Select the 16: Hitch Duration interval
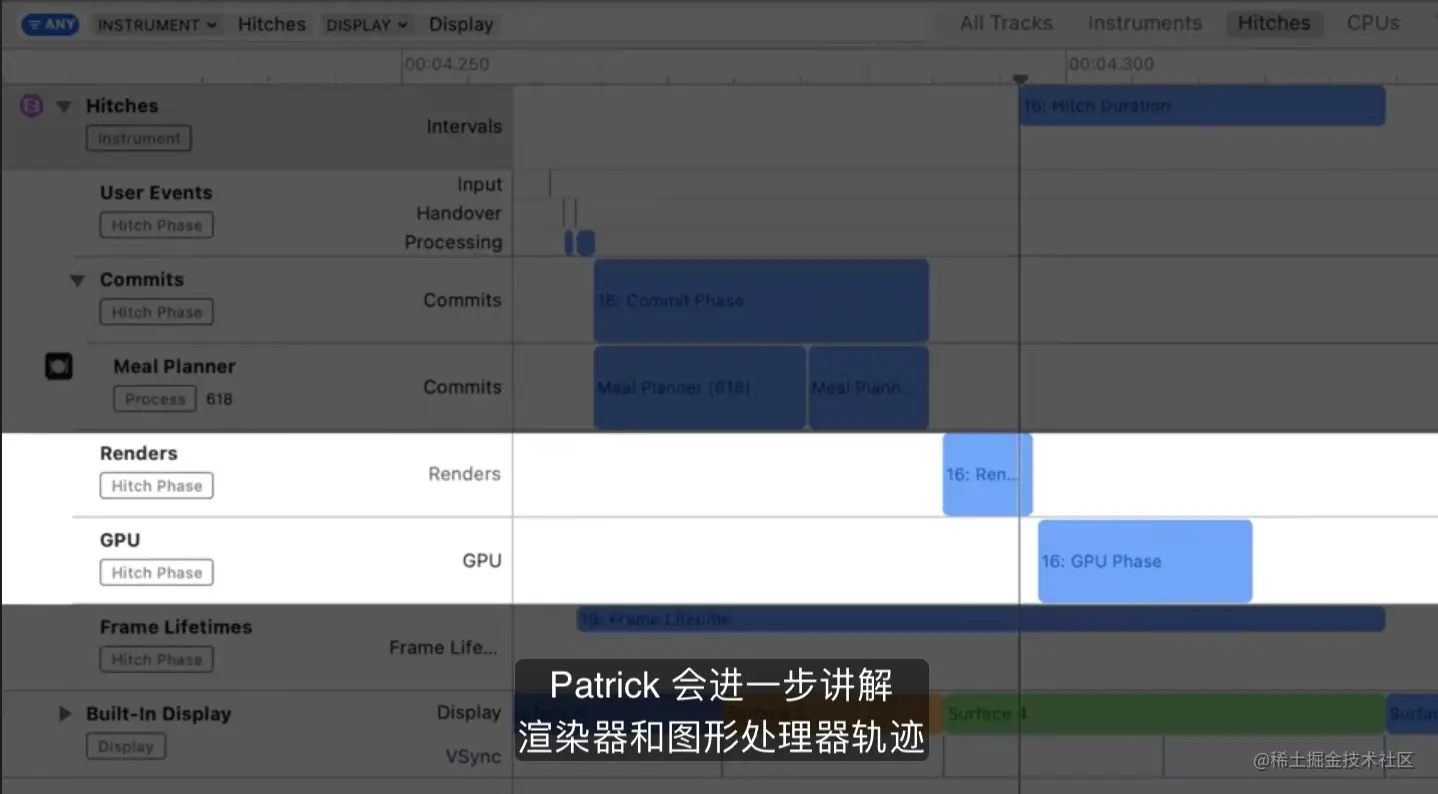The image size is (1438, 794). click(x=1202, y=106)
